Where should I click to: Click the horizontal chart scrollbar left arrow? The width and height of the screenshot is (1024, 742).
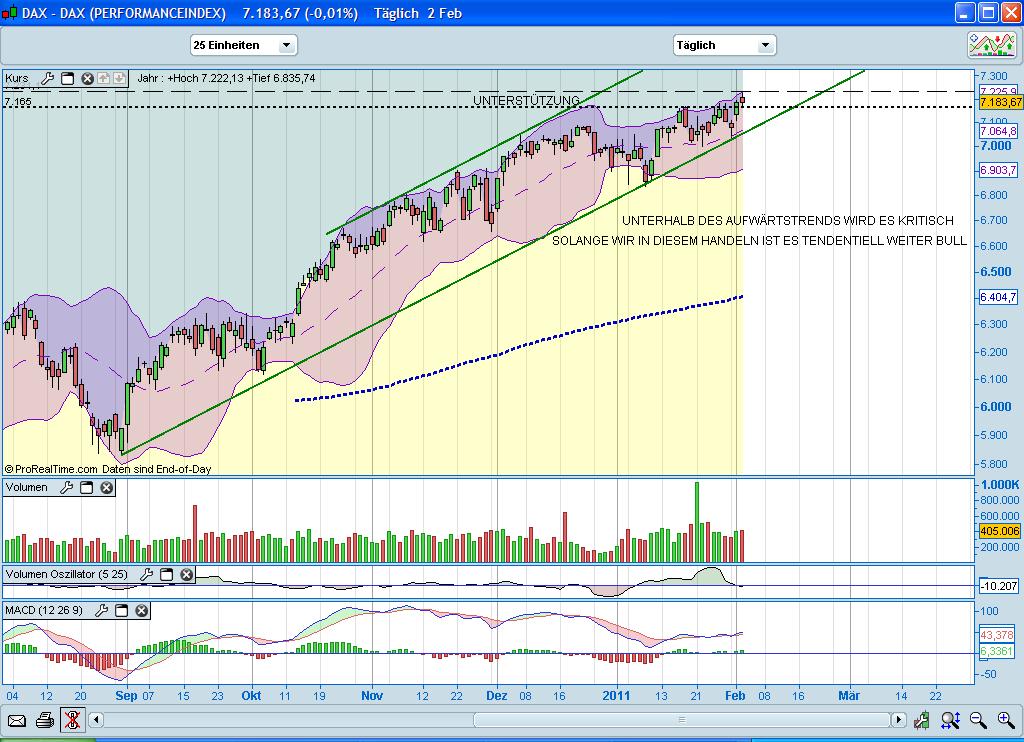tap(97, 721)
